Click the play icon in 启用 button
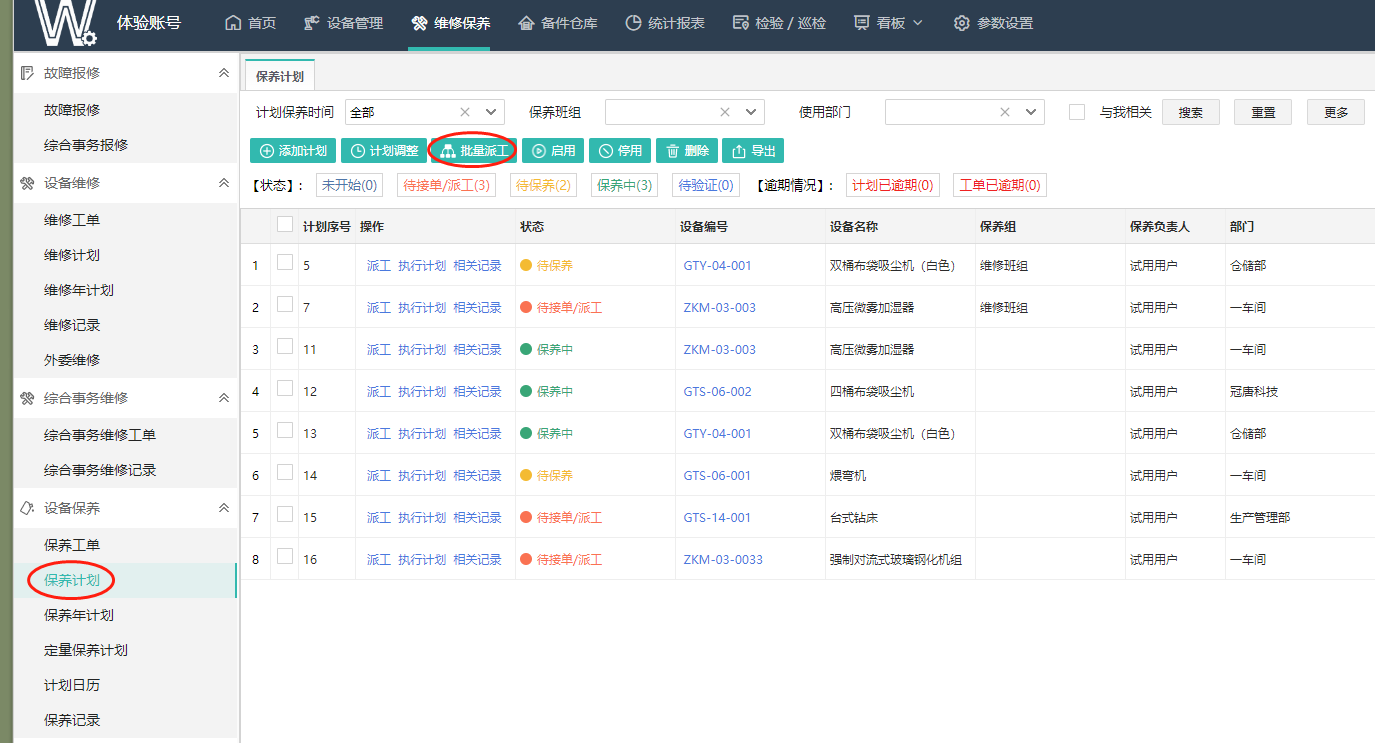 click(538, 151)
